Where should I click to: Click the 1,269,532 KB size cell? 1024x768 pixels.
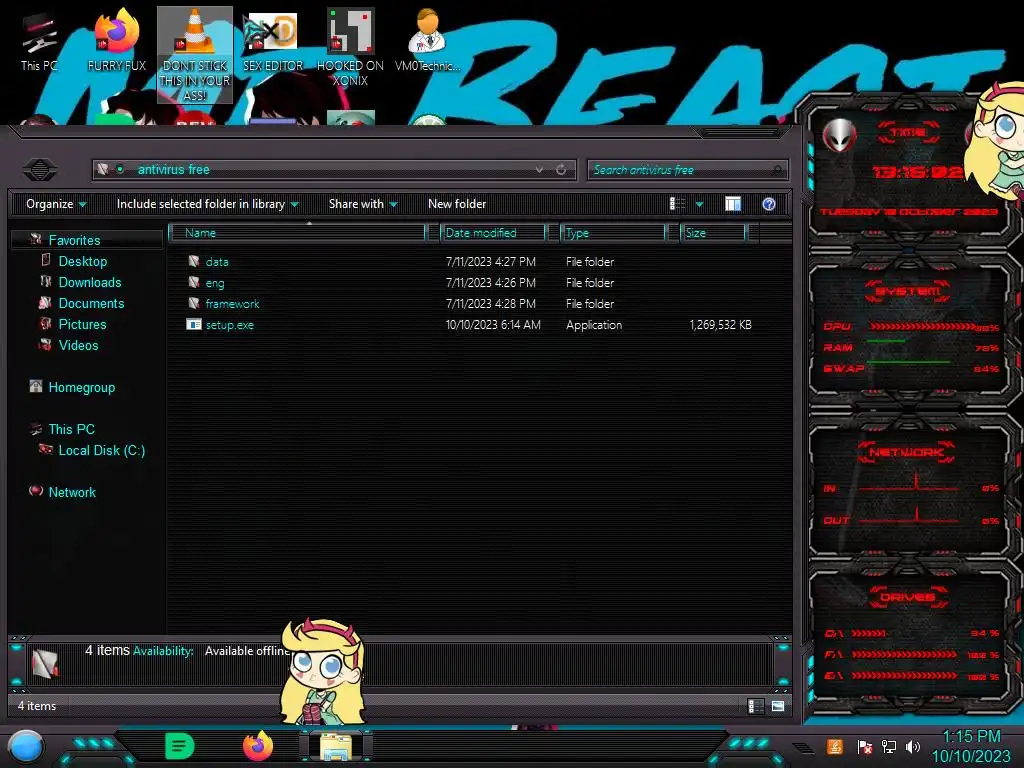[x=720, y=325]
